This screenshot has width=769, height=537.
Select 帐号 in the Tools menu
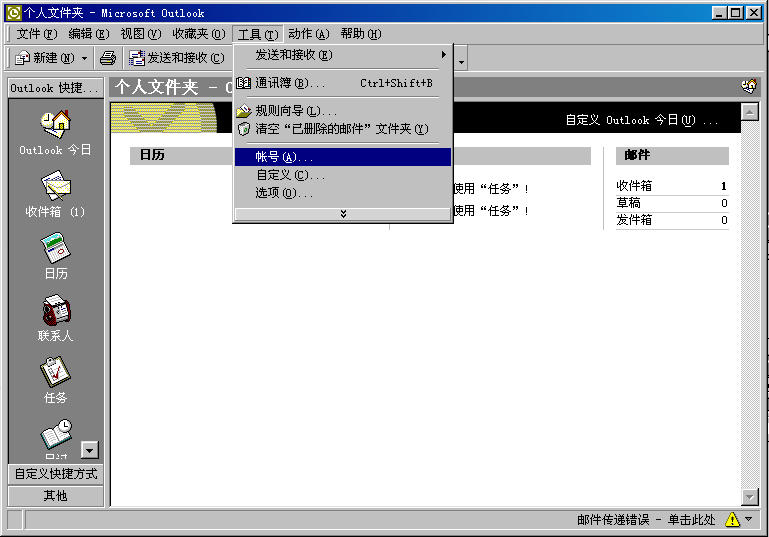point(343,157)
